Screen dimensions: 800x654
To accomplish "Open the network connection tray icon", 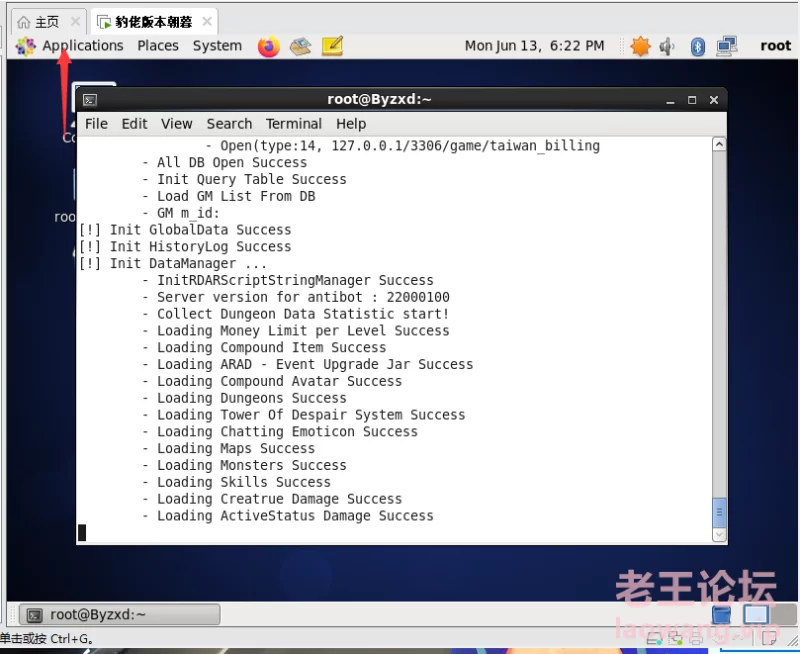I will click(727, 46).
